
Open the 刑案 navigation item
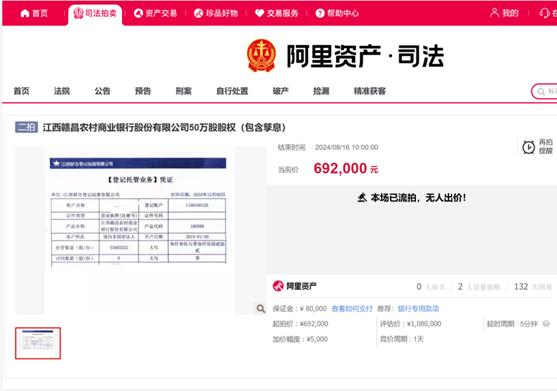click(x=184, y=91)
